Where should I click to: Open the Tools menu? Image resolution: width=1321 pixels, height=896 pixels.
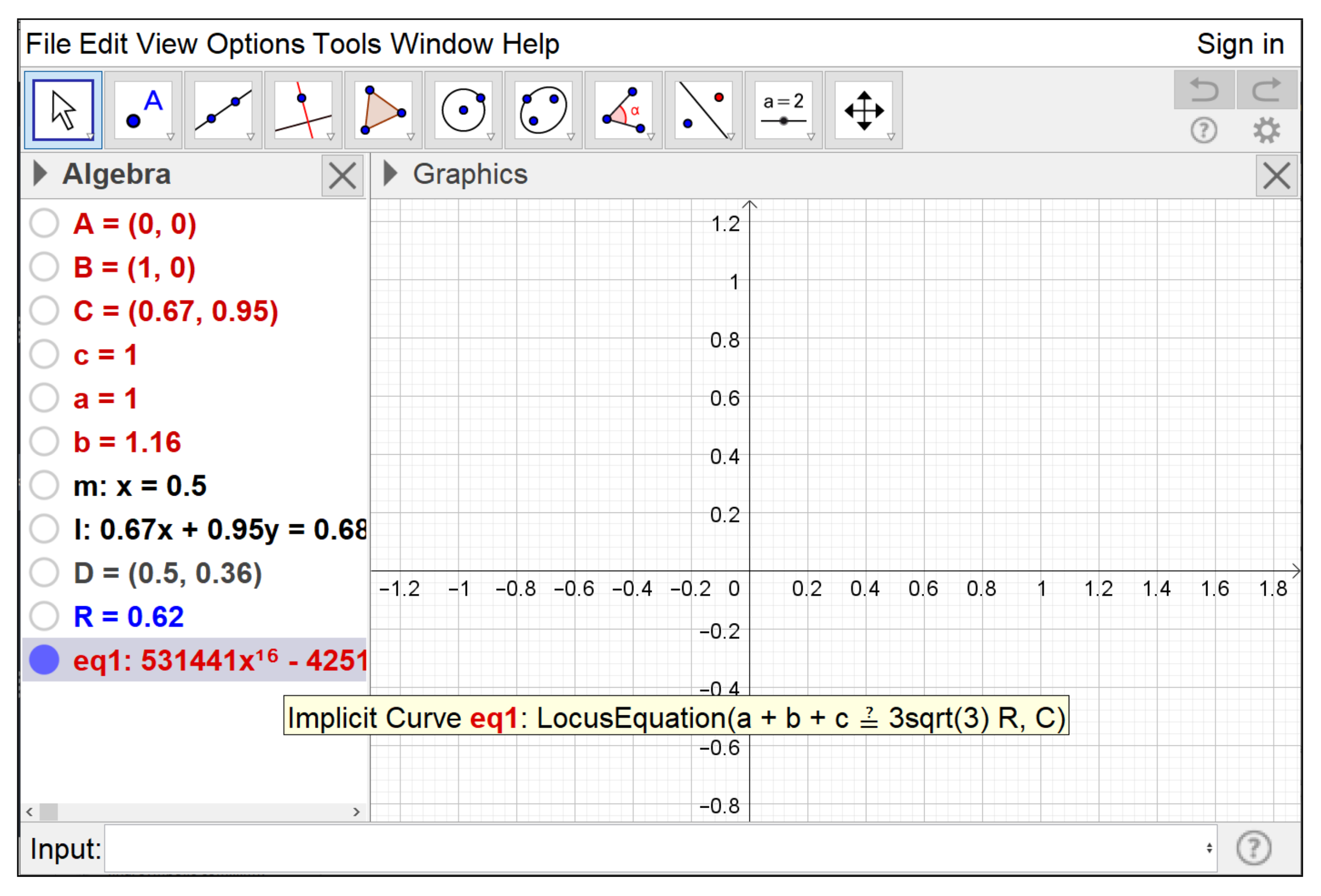point(347,44)
